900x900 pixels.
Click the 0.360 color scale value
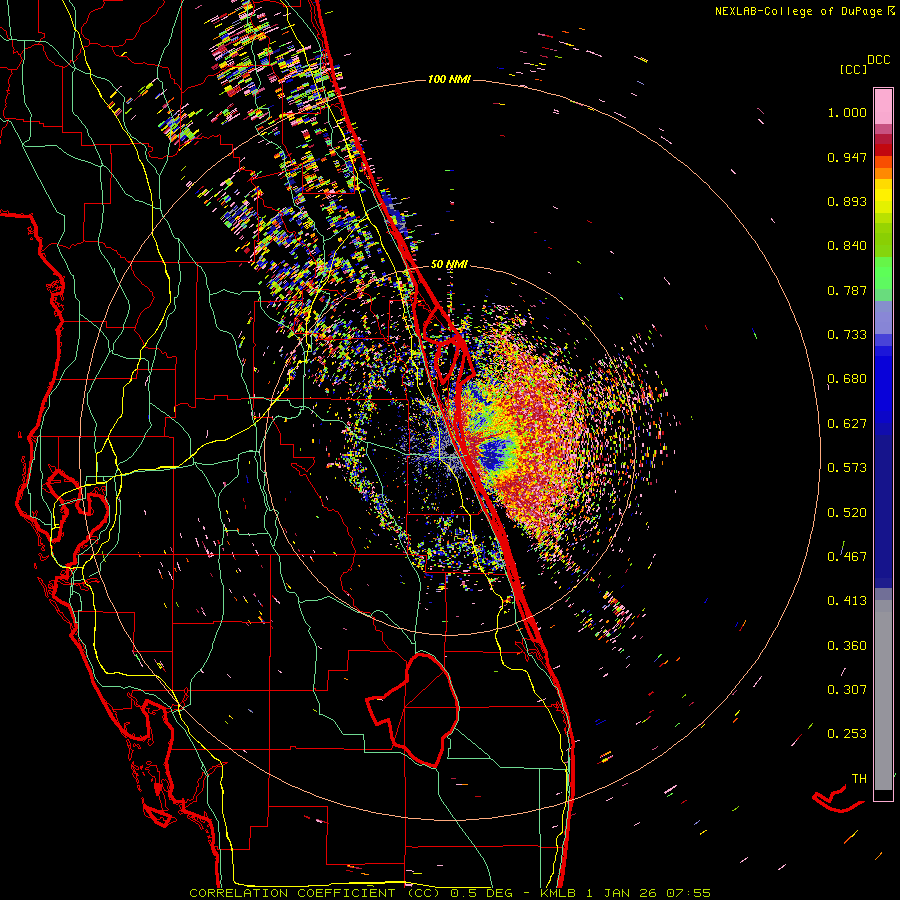[x=847, y=645]
